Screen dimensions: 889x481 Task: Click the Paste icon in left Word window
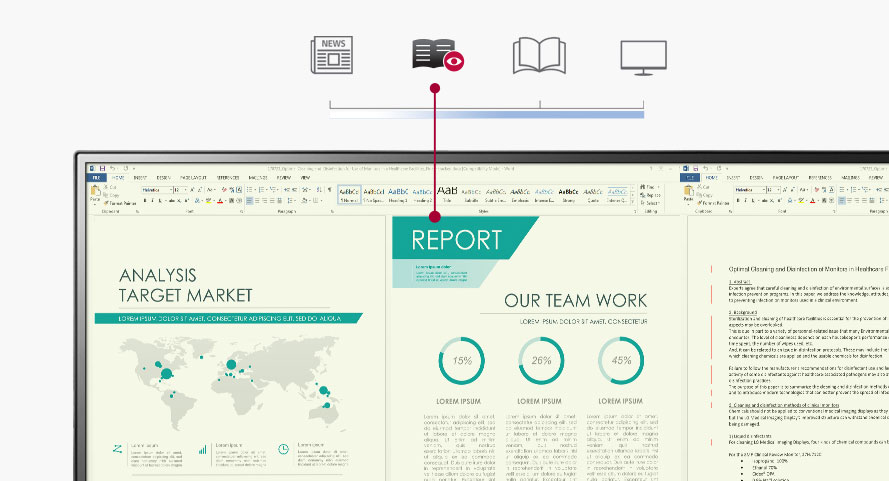[x=95, y=192]
